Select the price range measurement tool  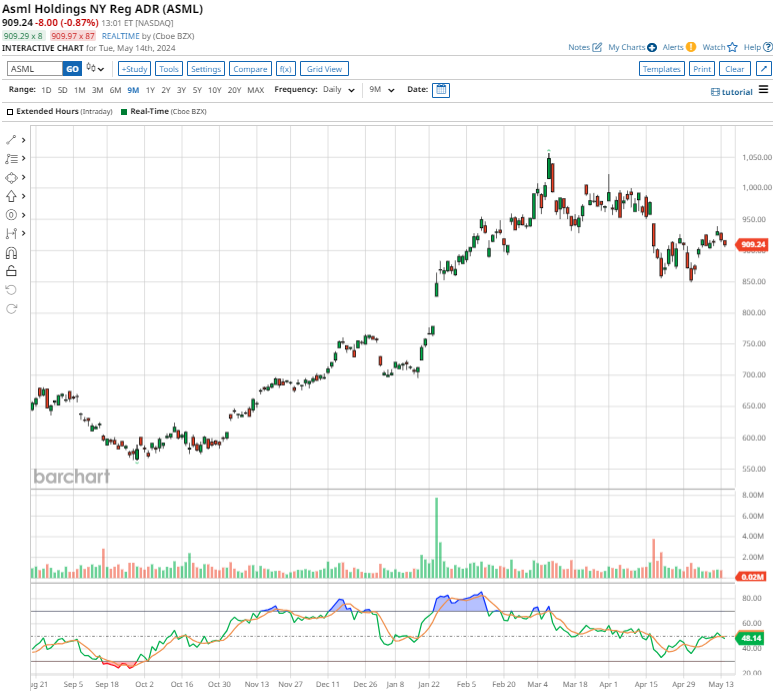[12, 233]
